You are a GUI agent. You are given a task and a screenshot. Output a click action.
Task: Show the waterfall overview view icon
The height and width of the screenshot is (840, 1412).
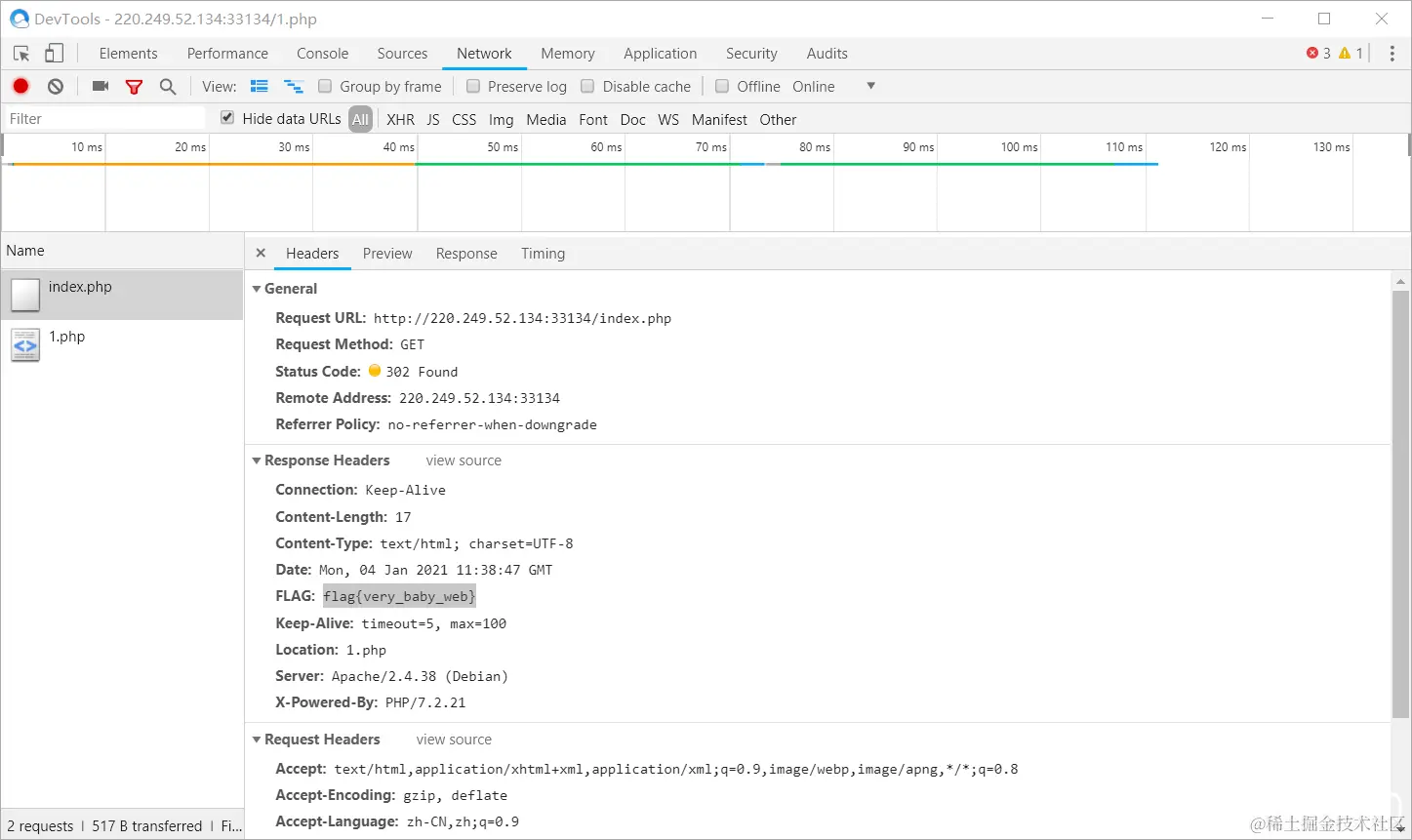tap(293, 87)
